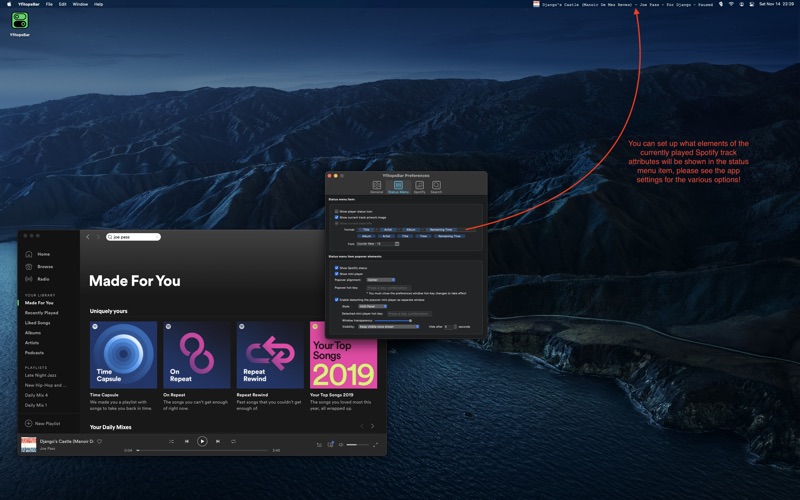Click the Spotify track status menu bar item

click(x=623, y=4)
